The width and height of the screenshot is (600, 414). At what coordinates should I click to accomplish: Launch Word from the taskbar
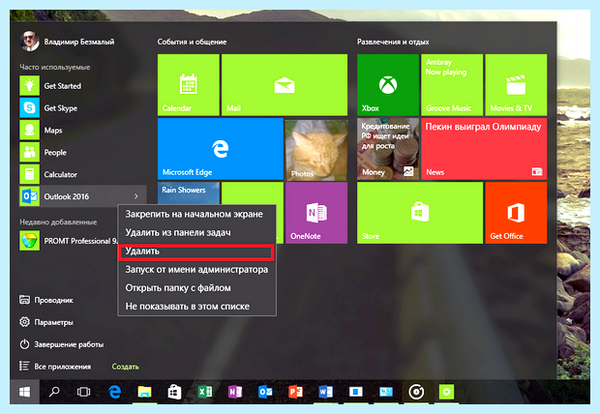(326, 392)
